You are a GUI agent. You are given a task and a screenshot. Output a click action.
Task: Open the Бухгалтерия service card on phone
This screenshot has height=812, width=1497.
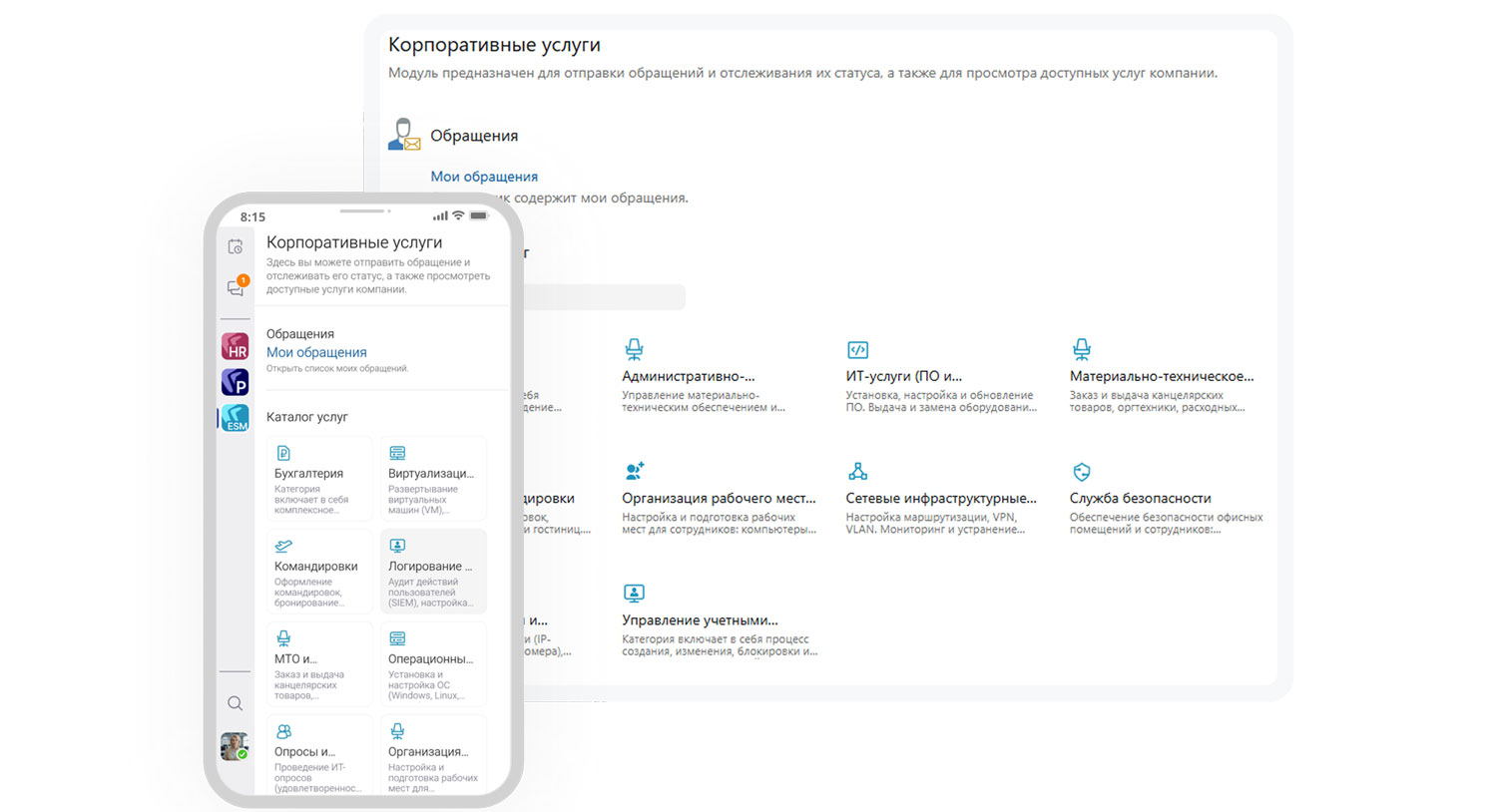pyautogui.click(x=318, y=479)
